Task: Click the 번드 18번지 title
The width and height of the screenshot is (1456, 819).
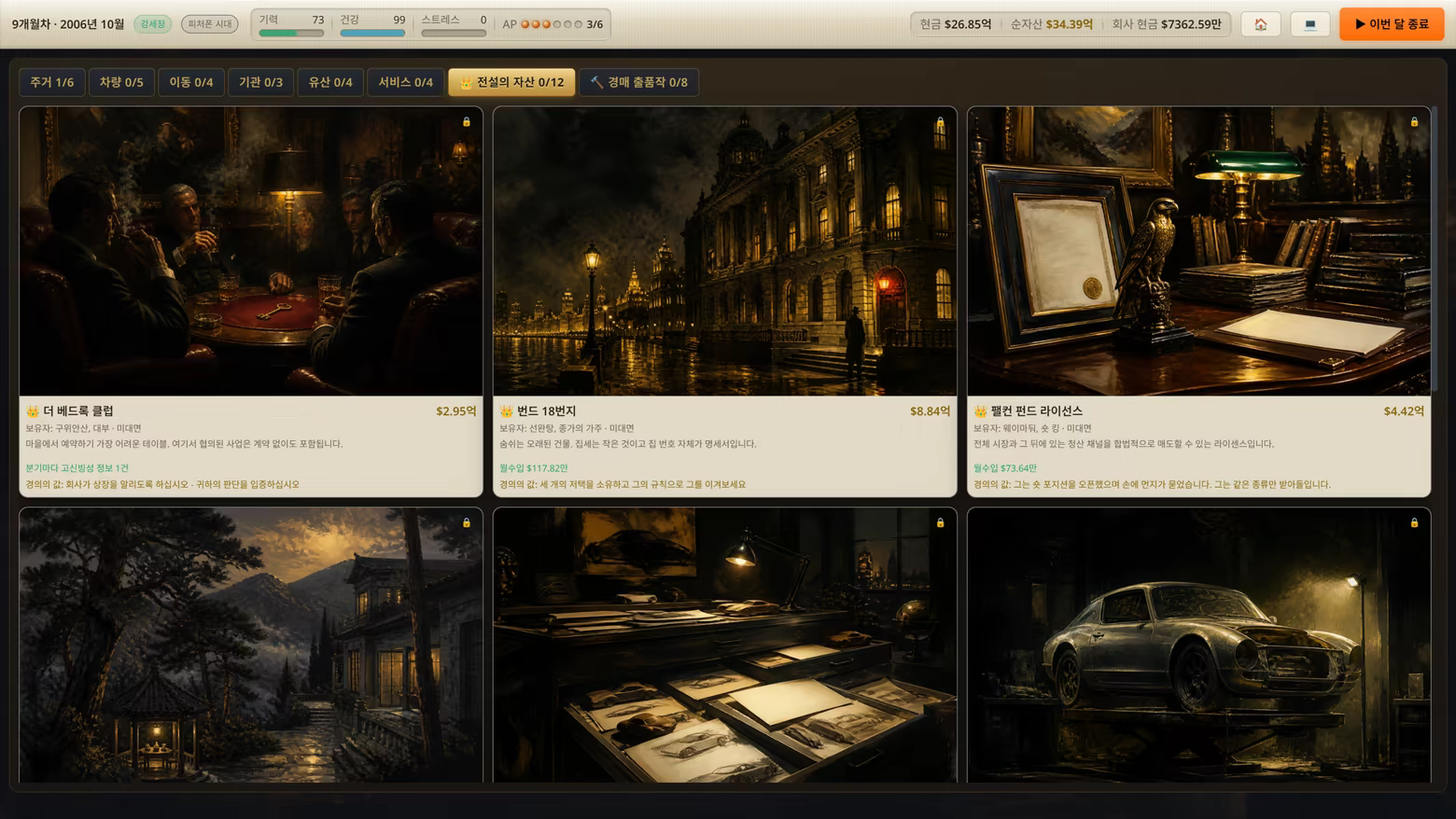Action: tap(546, 410)
